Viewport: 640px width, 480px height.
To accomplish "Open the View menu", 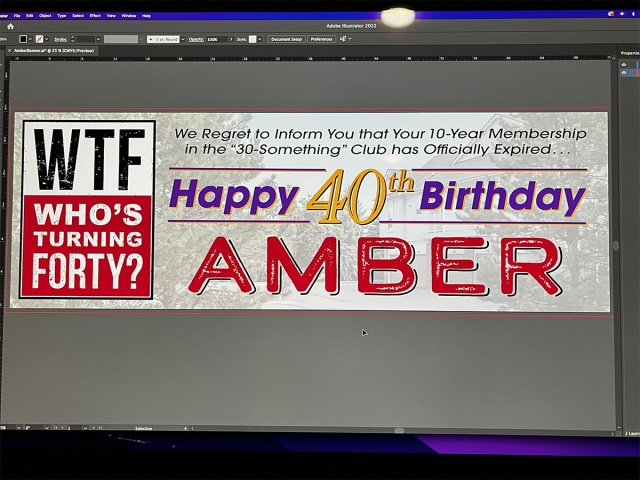I will tap(111, 16).
